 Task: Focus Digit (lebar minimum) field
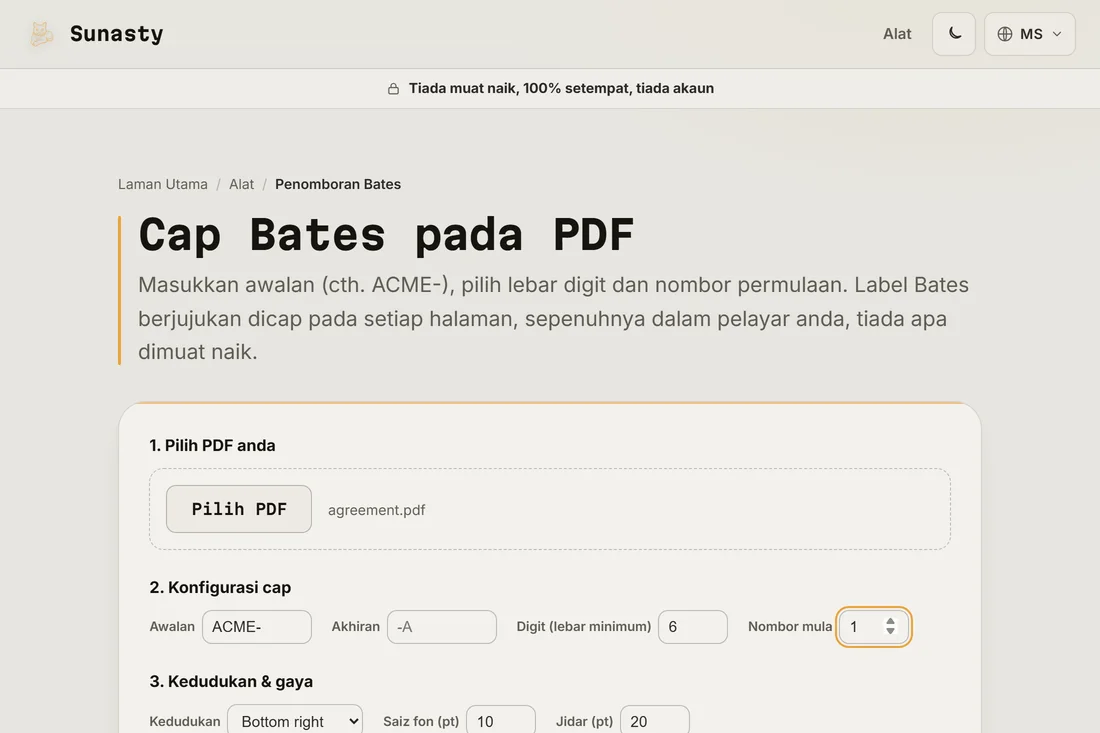click(x=692, y=626)
